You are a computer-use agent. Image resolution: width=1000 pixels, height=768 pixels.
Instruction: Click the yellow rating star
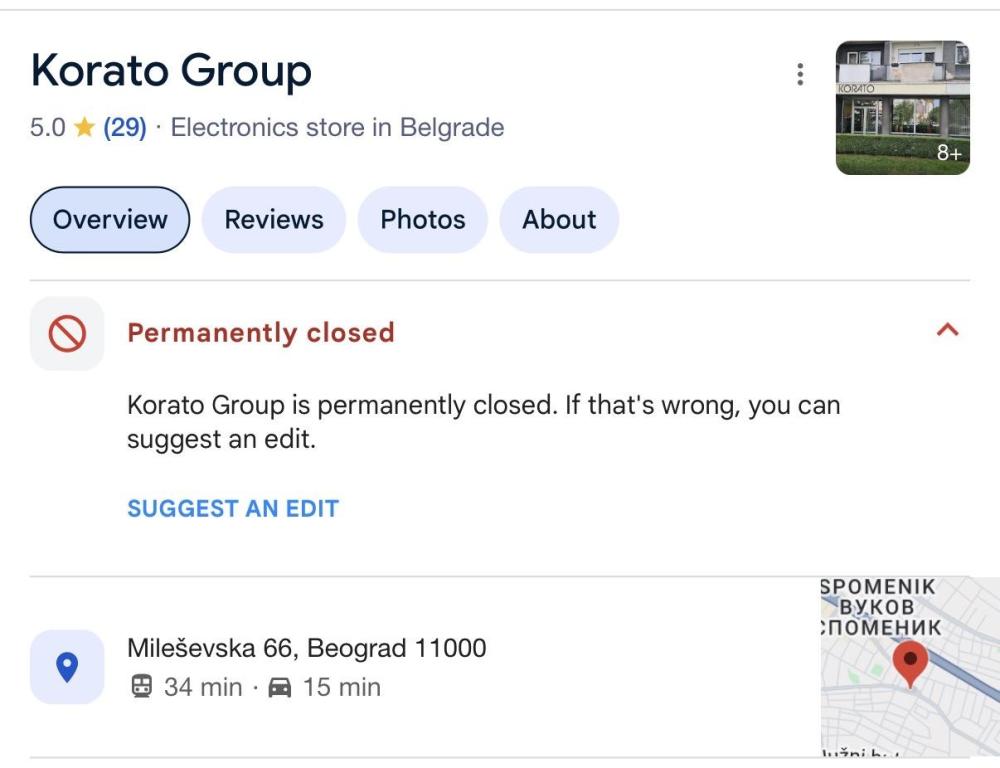point(84,128)
